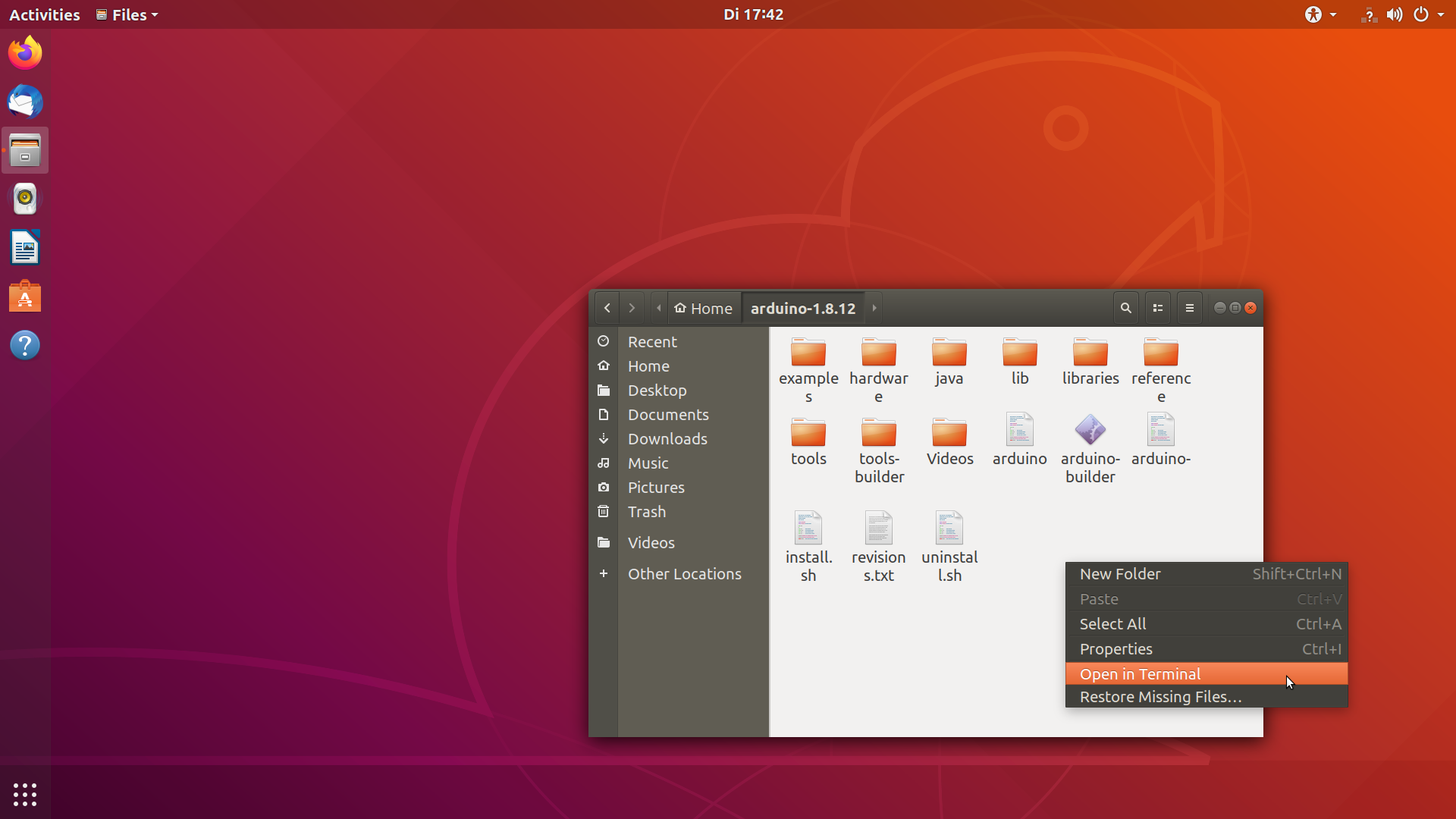The image size is (1456, 819).
Task: Go forward with the forward arrow
Action: [632, 308]
